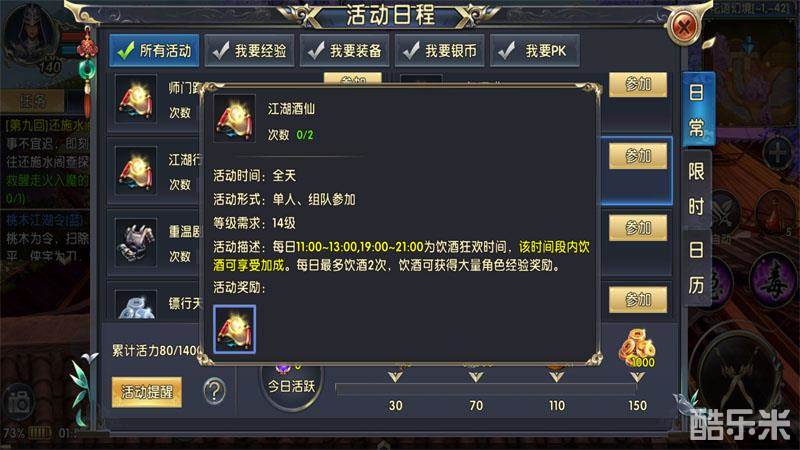Click the 1000 gold coins reward icon
Viewport: 800px width, 450px height.
point(637,348)
